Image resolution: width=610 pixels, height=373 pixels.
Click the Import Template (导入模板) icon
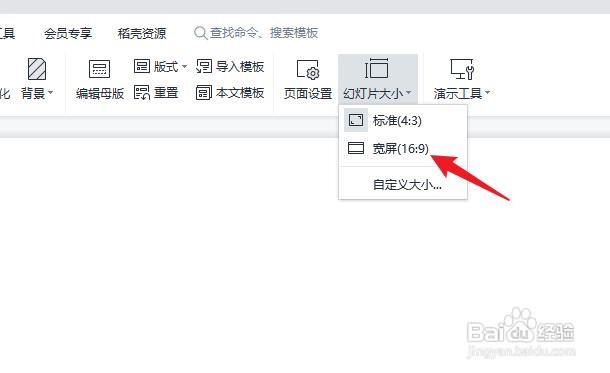(x=204, y=66)
